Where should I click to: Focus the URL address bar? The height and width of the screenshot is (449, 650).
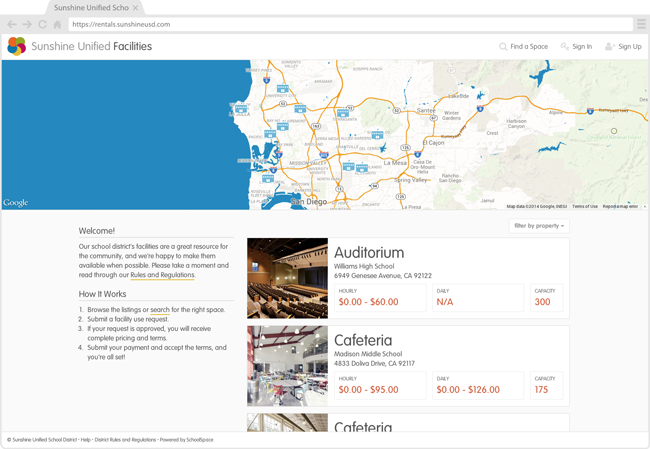(x=351, y=24)
